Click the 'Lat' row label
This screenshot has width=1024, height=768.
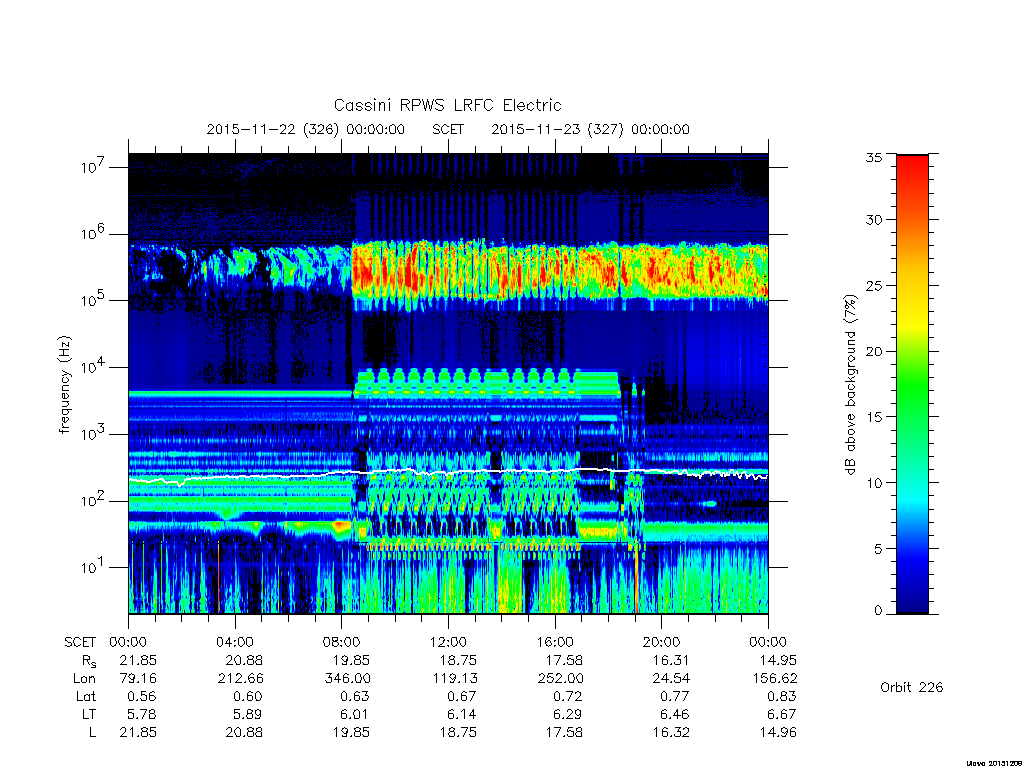click(86, 696)
